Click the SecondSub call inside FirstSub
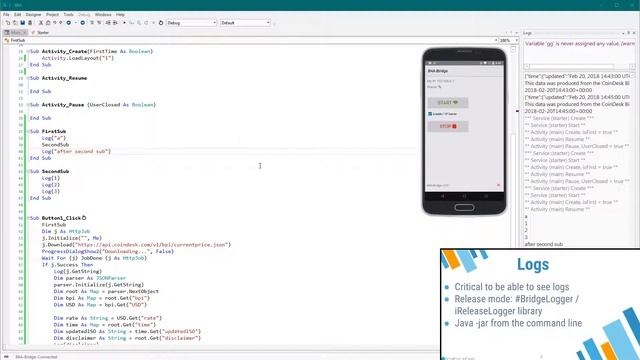The height and width of the screenshot is (360, 640). (55, 145)
